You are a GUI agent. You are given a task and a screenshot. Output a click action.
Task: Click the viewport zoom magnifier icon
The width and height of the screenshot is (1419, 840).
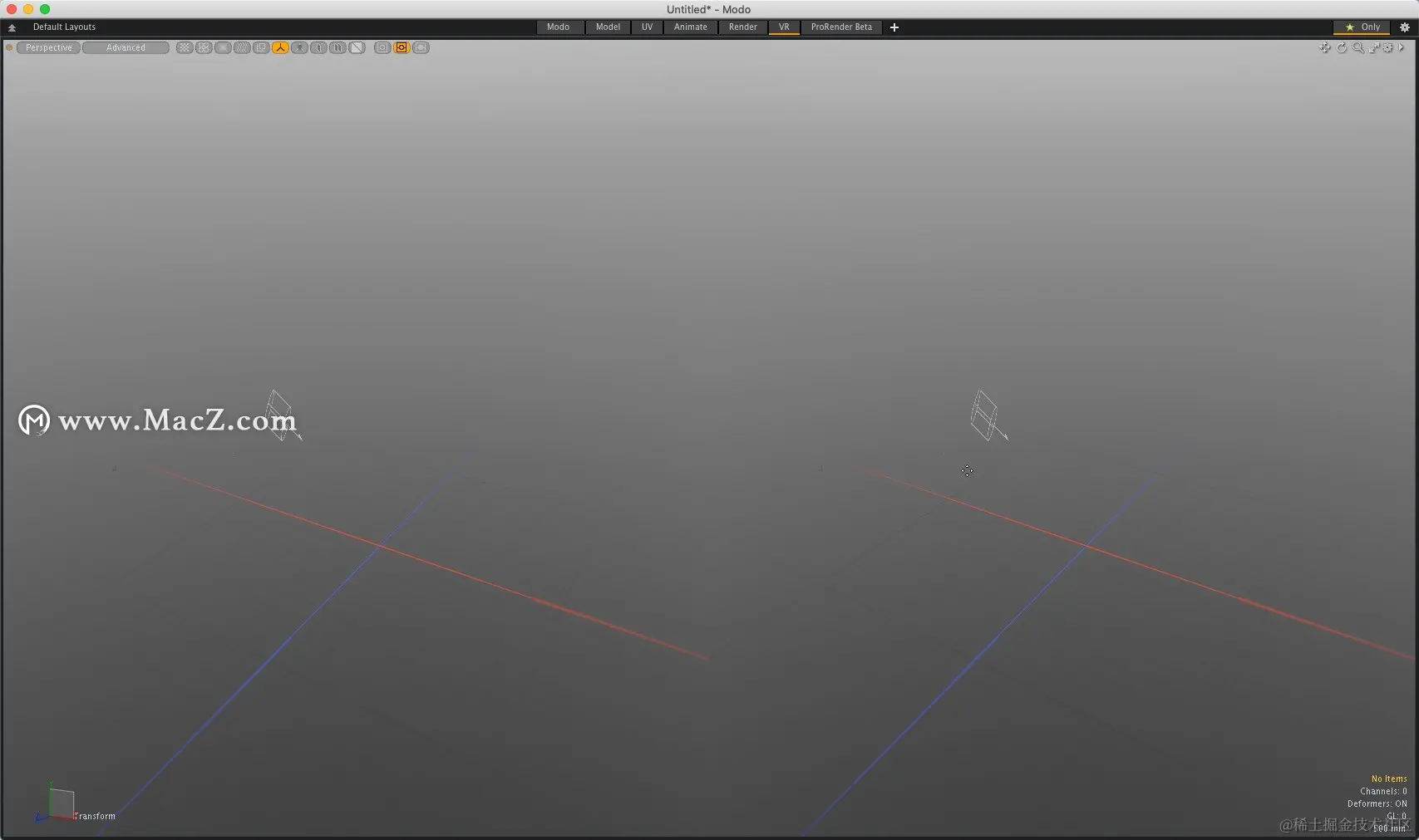(x=1358, y=48)
